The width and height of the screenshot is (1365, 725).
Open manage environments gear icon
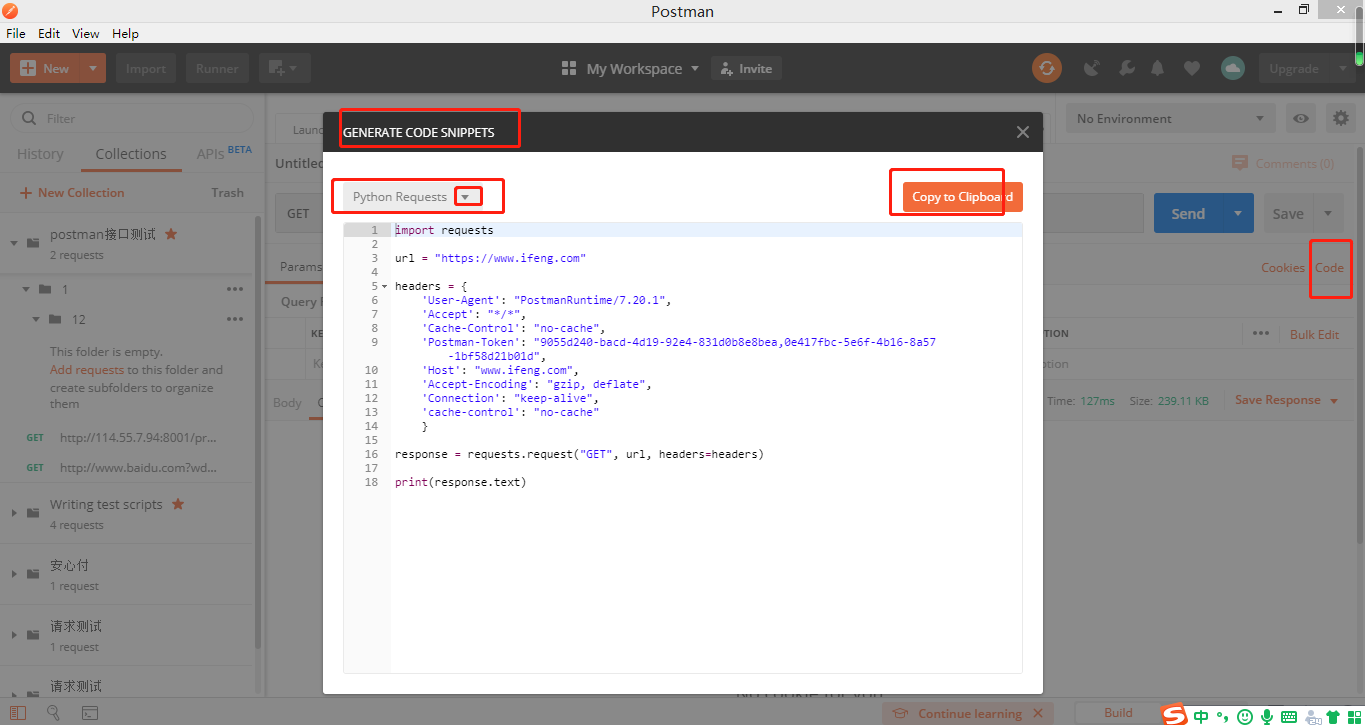point(1340,118)
